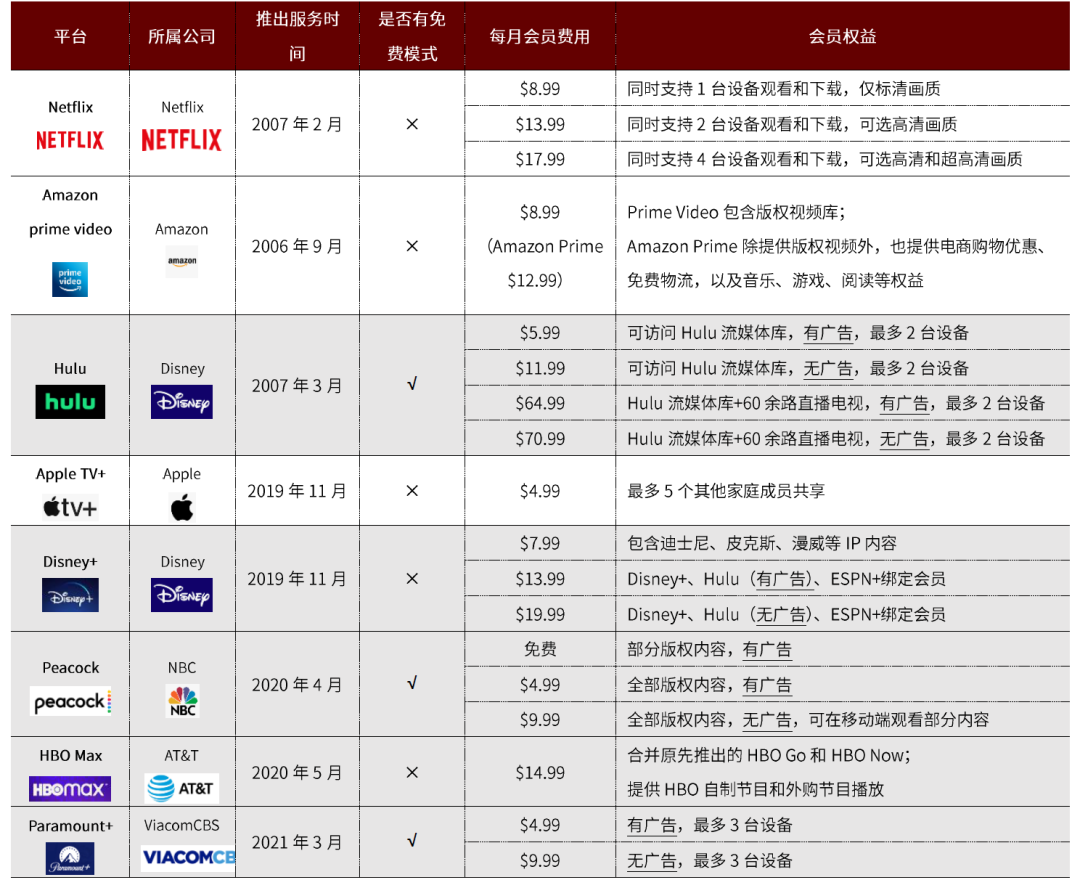Select the 是否有免费模式 column header
This screenshot has width=1080, height=880.
pos(412,36)
